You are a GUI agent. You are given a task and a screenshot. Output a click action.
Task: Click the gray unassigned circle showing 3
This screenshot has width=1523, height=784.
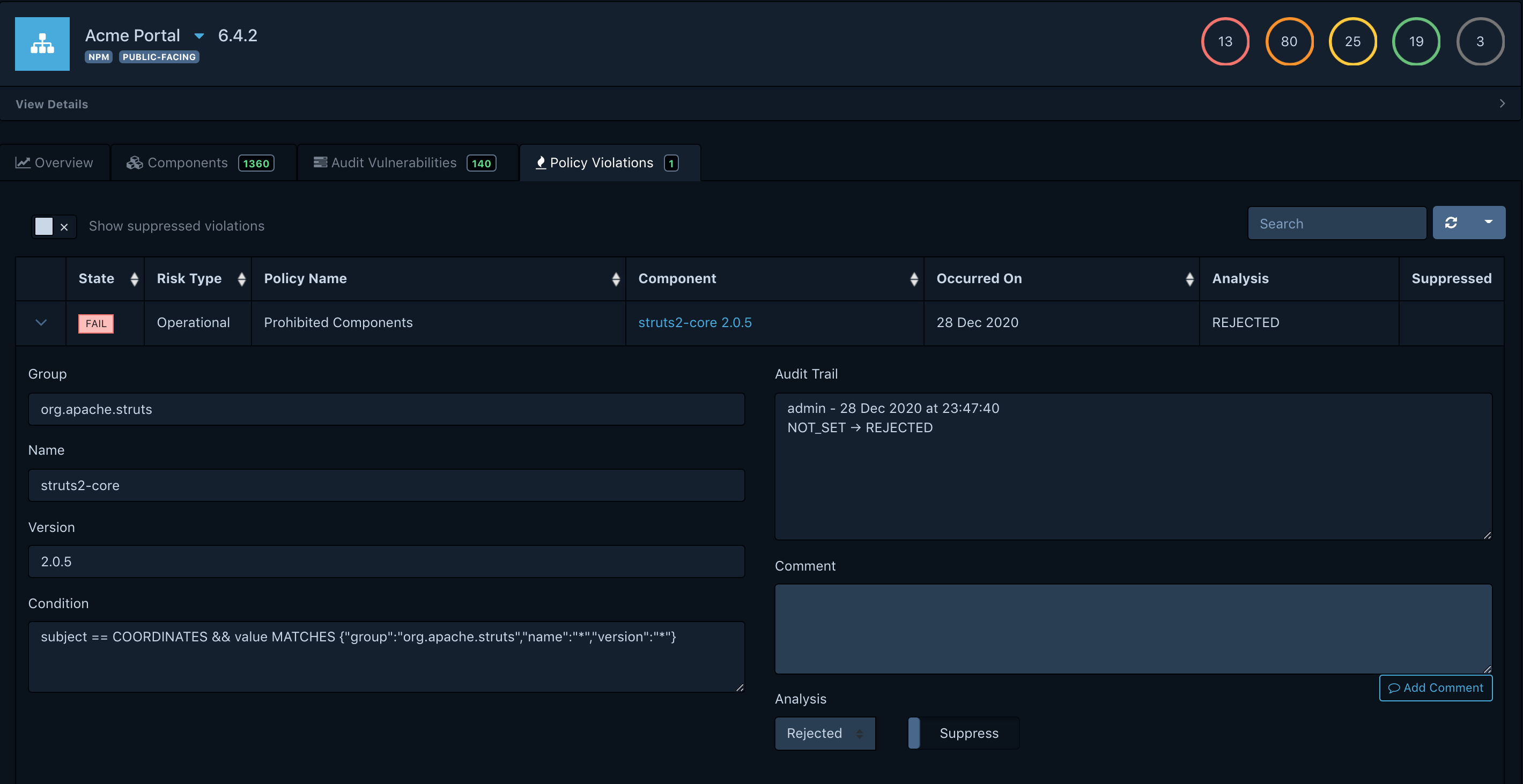click(1480, 41)
